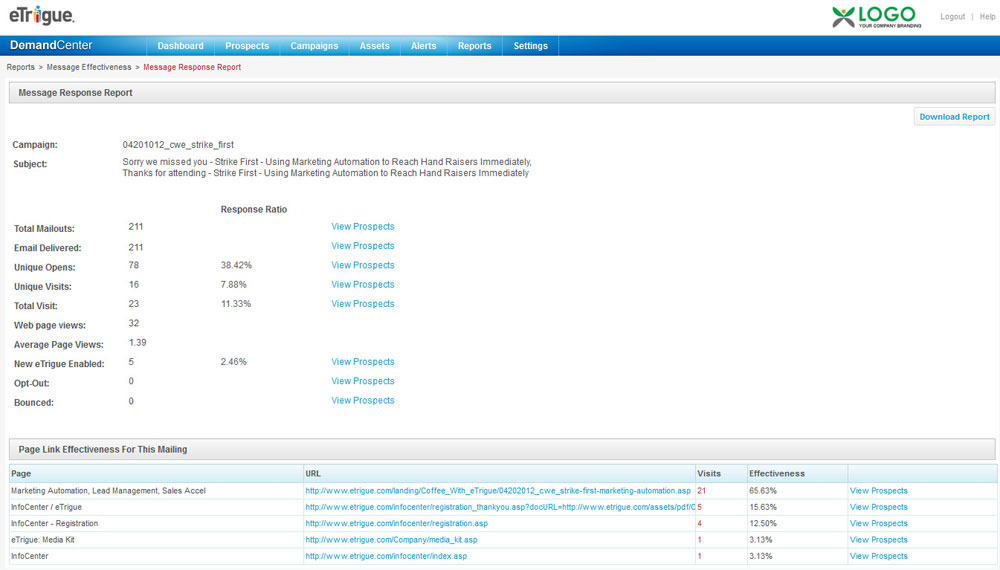View Prospects for Total Mailouts
Viewport: 1000px width, 570px height.
coord(362,226)
